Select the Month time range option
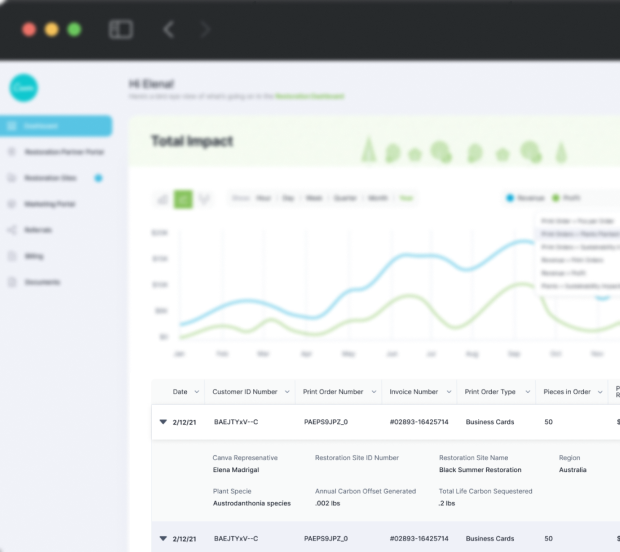The height and width of the screenshot is (552, 620). (377, 198)
